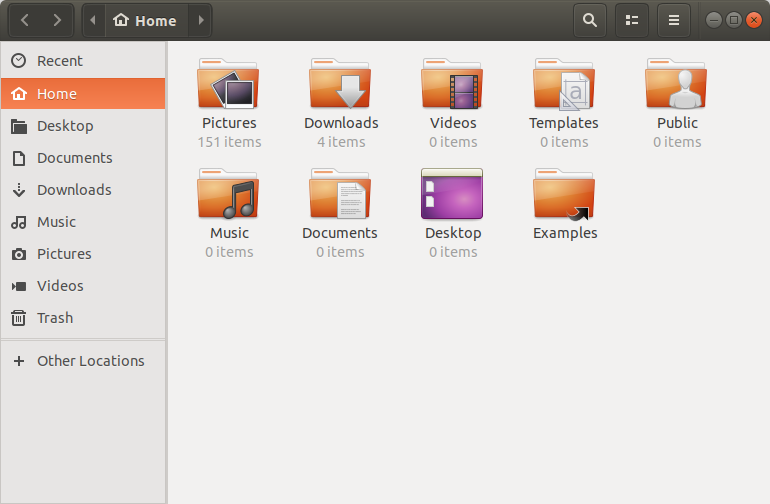Open Recent in the sidebar

[83, 61]
